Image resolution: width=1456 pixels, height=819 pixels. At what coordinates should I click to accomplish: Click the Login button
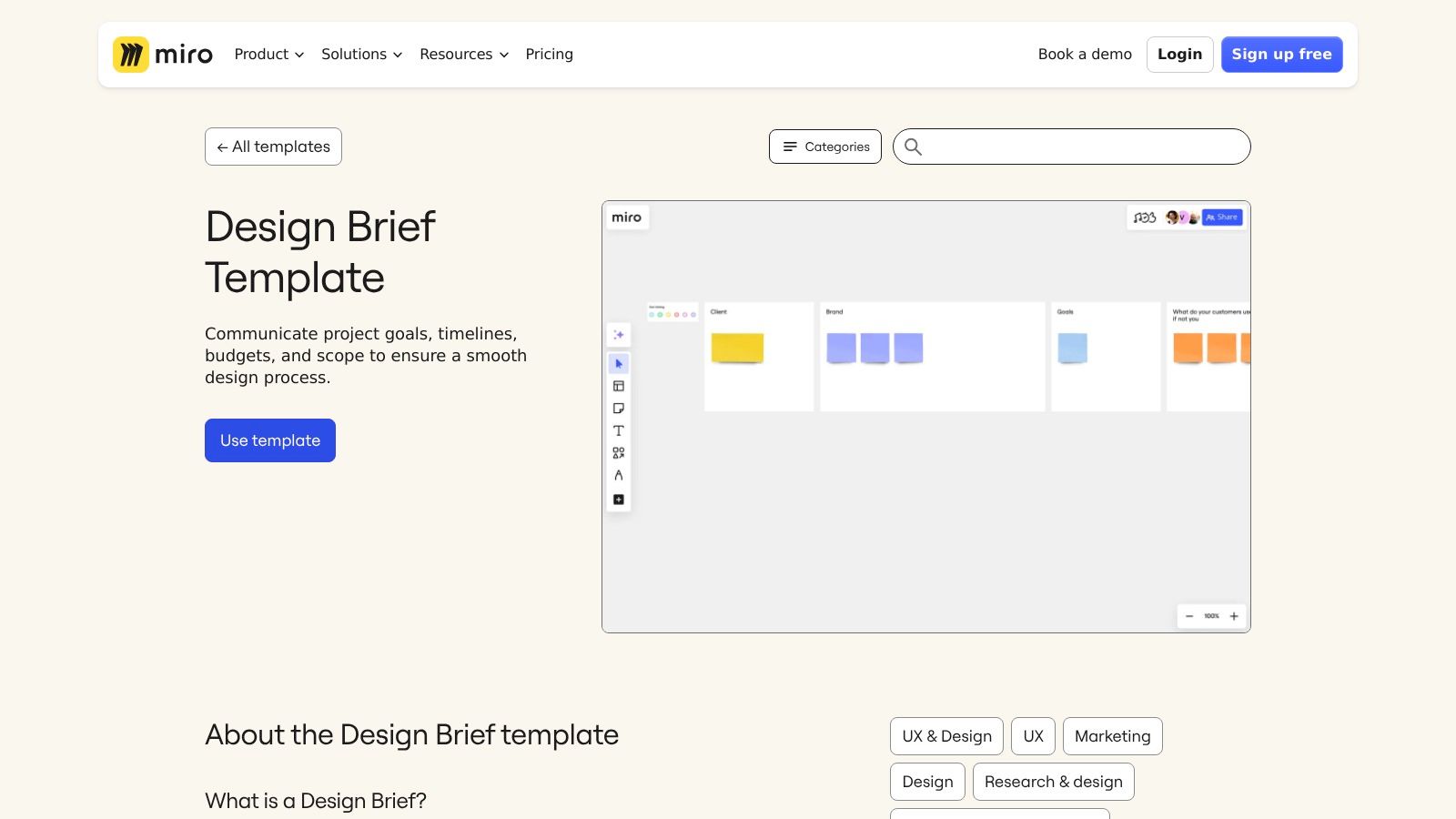point(1179,55)
